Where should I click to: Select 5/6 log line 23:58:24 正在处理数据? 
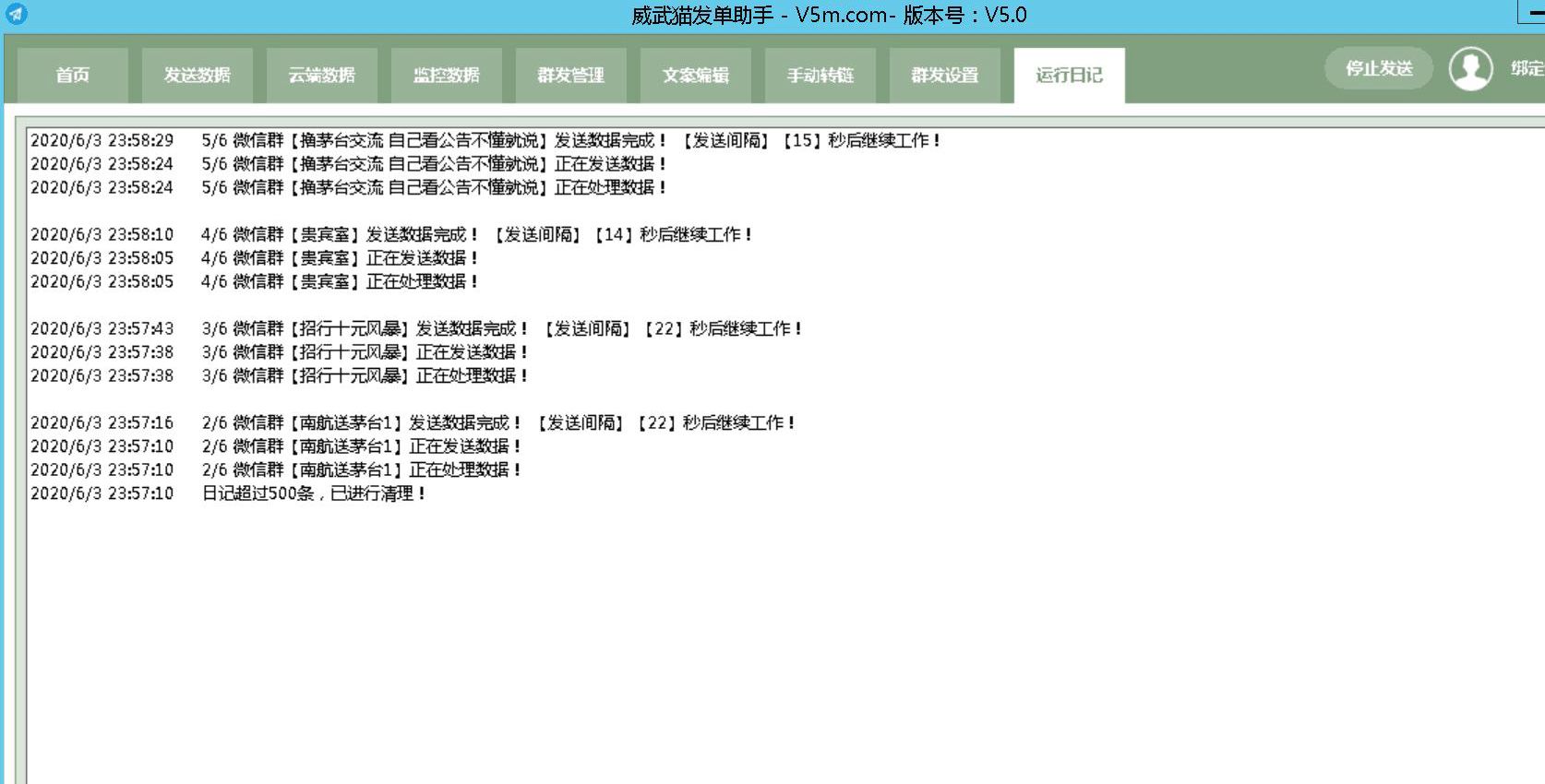tap(348, 187)
